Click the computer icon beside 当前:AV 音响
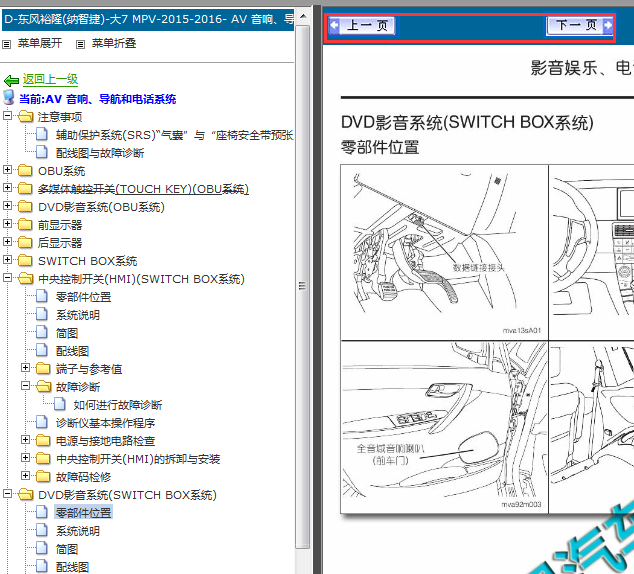 point(9,98)
